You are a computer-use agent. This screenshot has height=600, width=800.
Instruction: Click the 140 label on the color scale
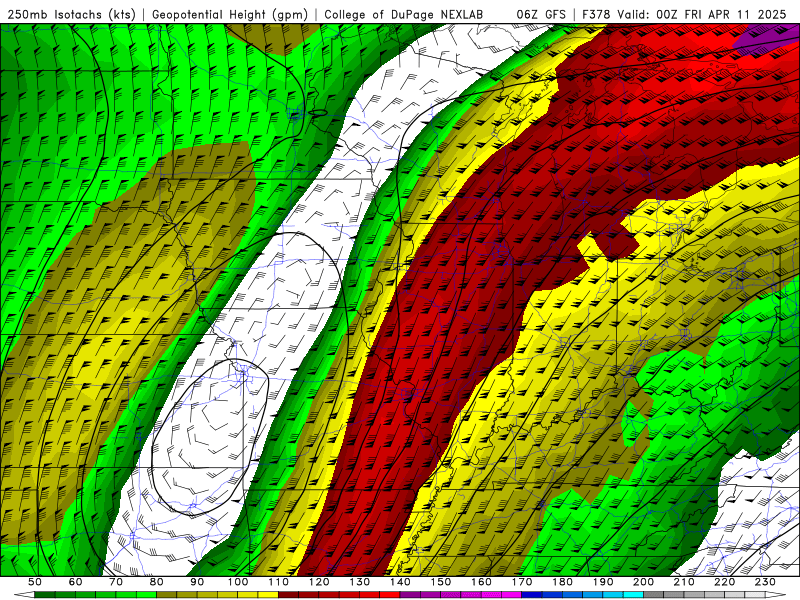tap(400, 582)
